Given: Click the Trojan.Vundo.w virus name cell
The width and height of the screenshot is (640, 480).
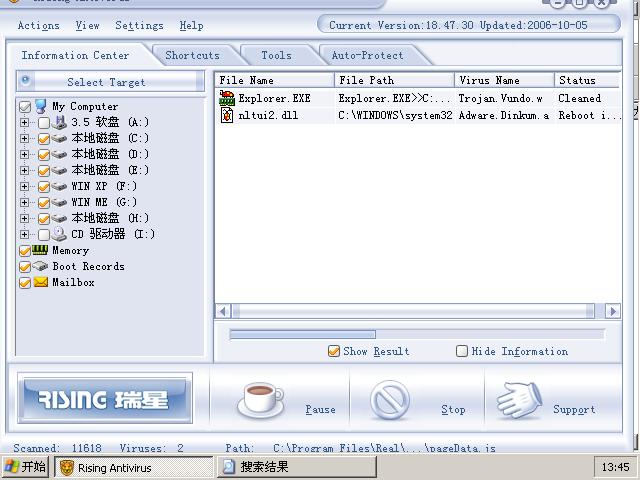Looking at the screenshot, I should [x=500, y=98].
